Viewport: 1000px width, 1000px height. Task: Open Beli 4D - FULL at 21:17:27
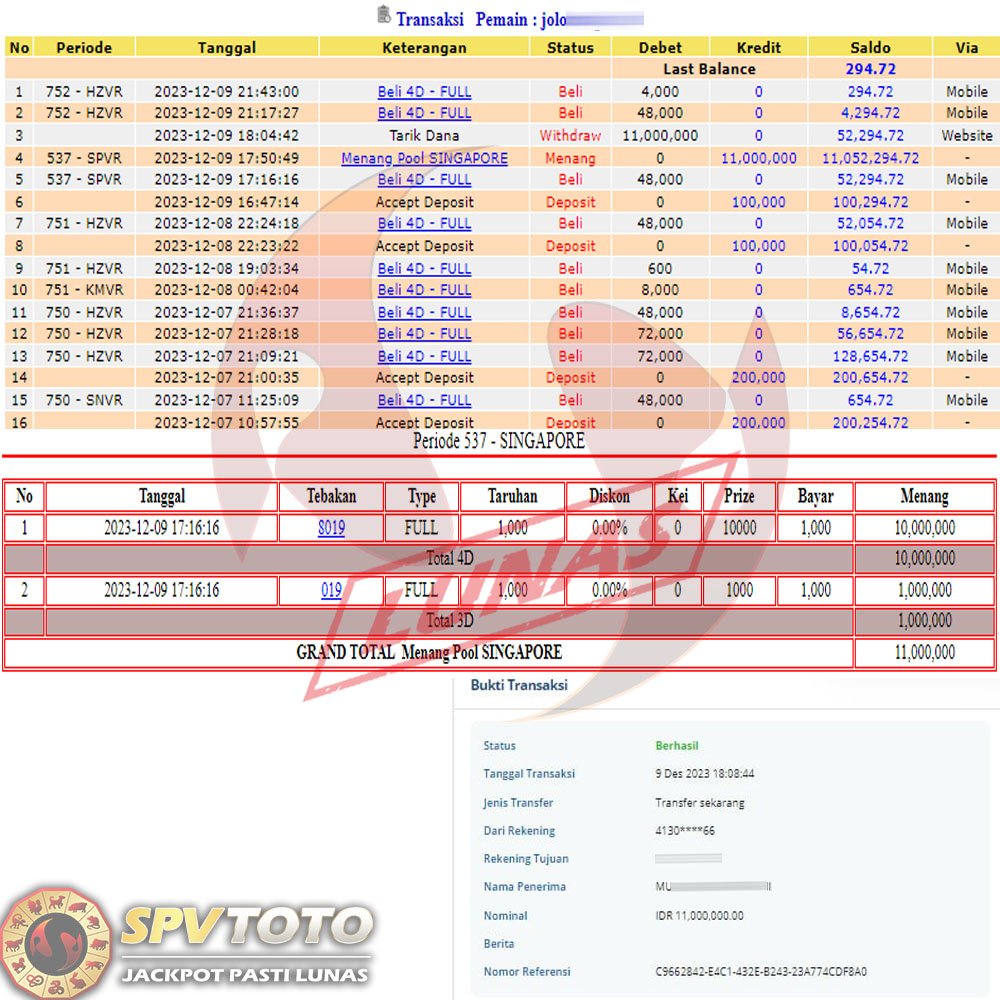tap(424, 113)
